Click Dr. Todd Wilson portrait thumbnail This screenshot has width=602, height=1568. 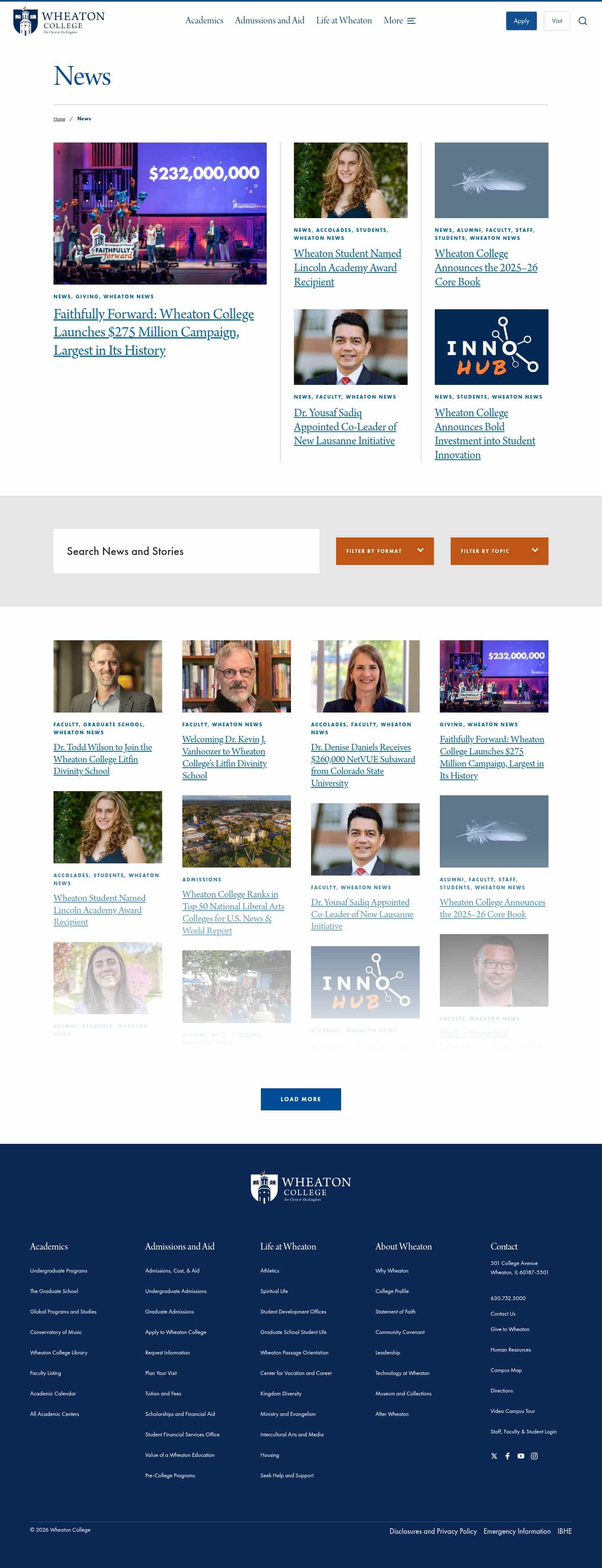click(108, 676)
